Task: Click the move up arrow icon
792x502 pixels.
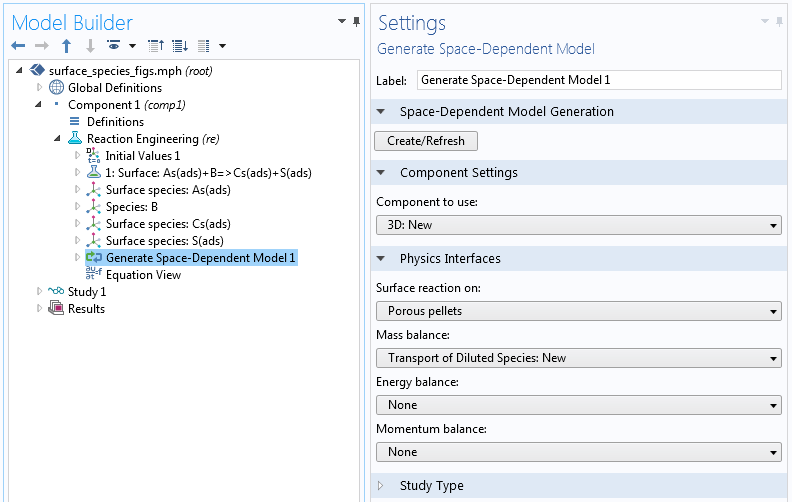Action: 66,46
